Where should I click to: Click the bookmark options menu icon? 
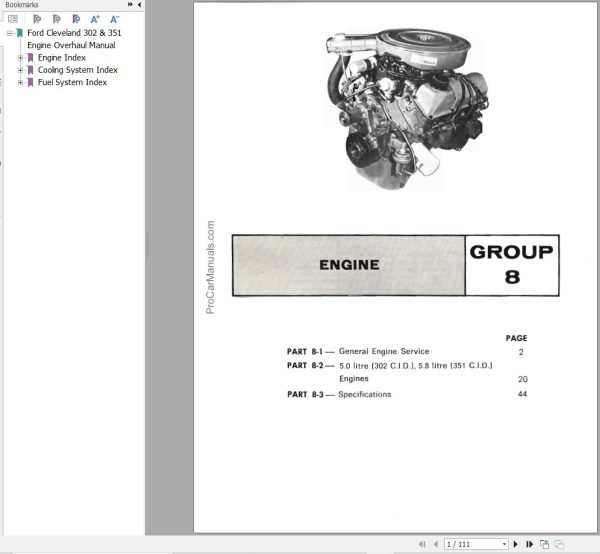pos(13,19)
